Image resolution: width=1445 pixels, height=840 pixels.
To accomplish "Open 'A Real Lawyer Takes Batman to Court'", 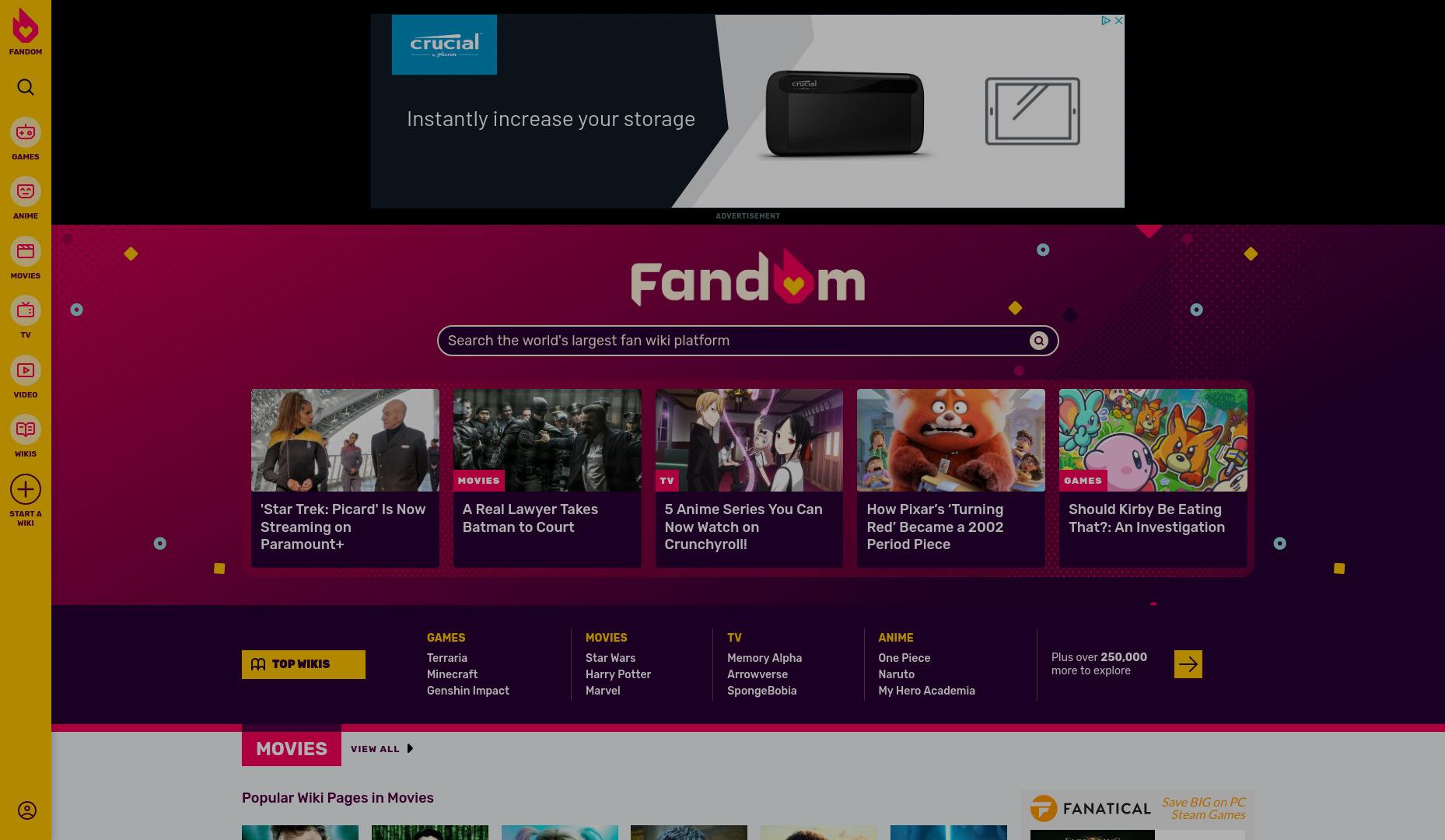I will pos(530,518).
